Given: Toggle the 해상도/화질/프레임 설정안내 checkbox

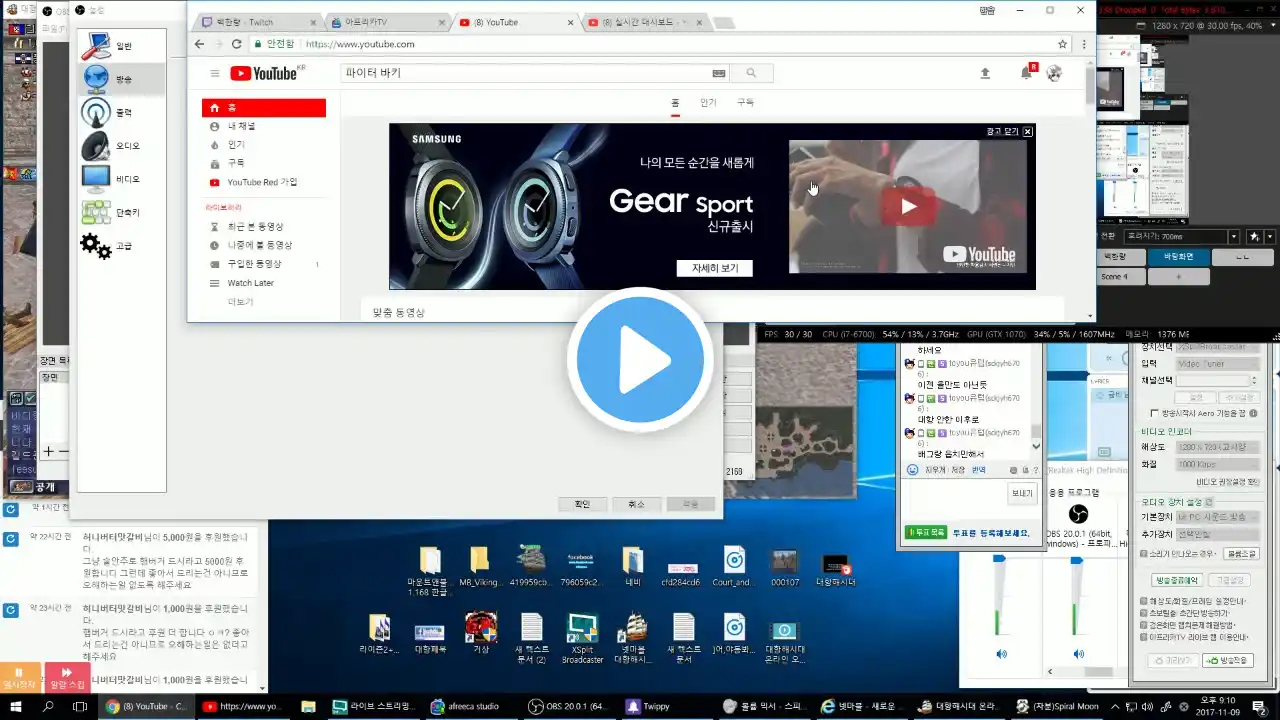Looking at the screenshot, I should [x=1144, y=601].
